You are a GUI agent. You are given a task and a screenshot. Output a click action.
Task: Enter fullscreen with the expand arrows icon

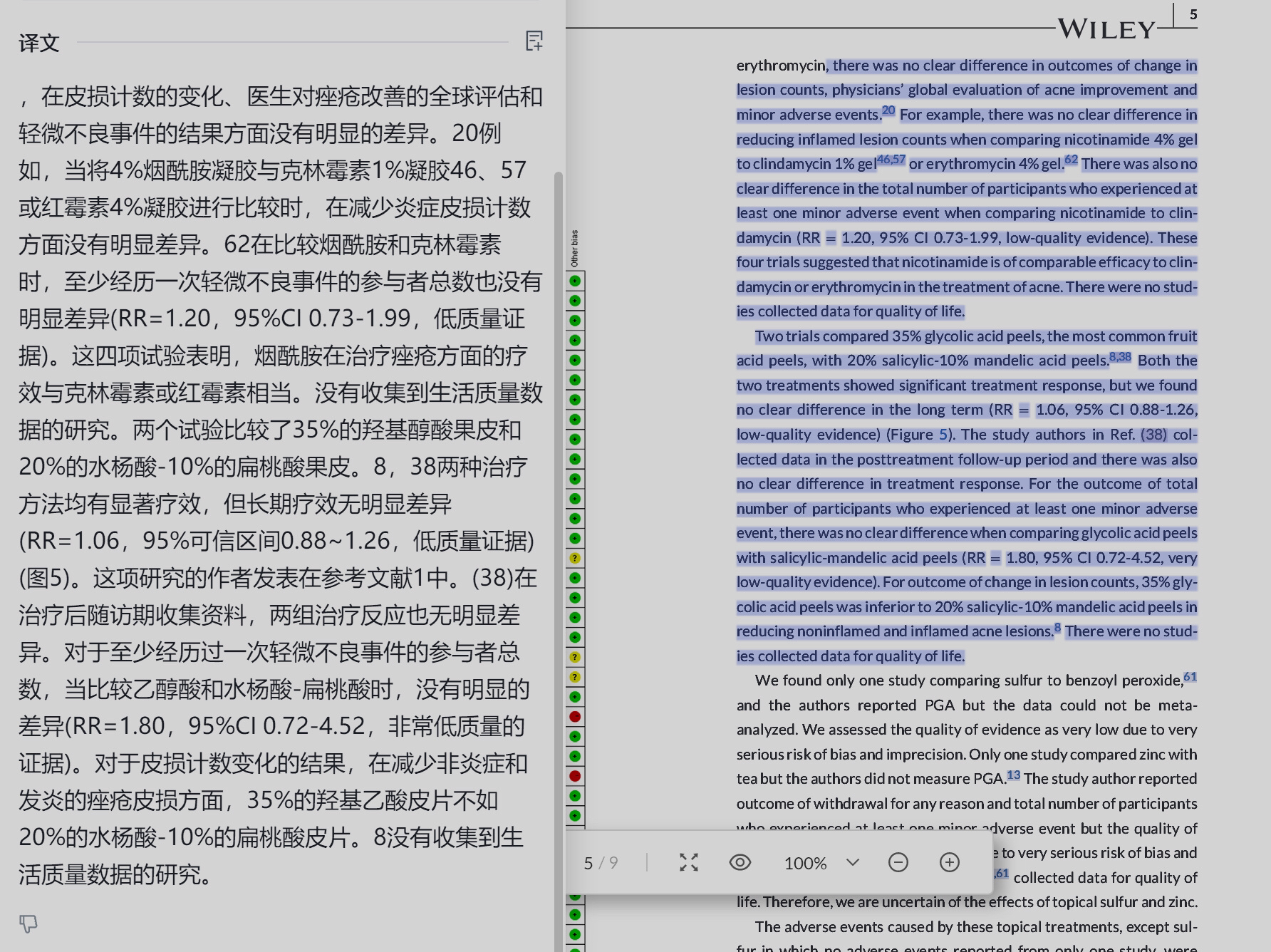click(x=688, y=863)
